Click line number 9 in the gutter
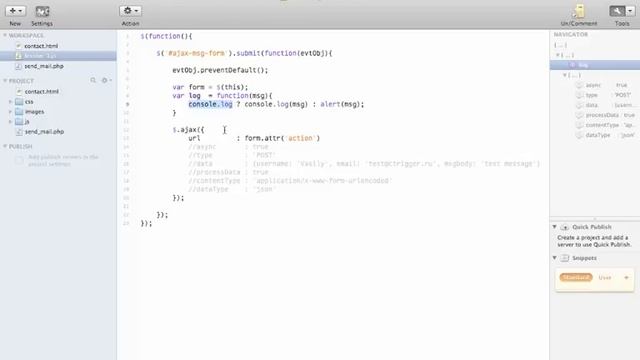Image resolution: width=640 pixels, height=360 pixels. pos(127,104)
